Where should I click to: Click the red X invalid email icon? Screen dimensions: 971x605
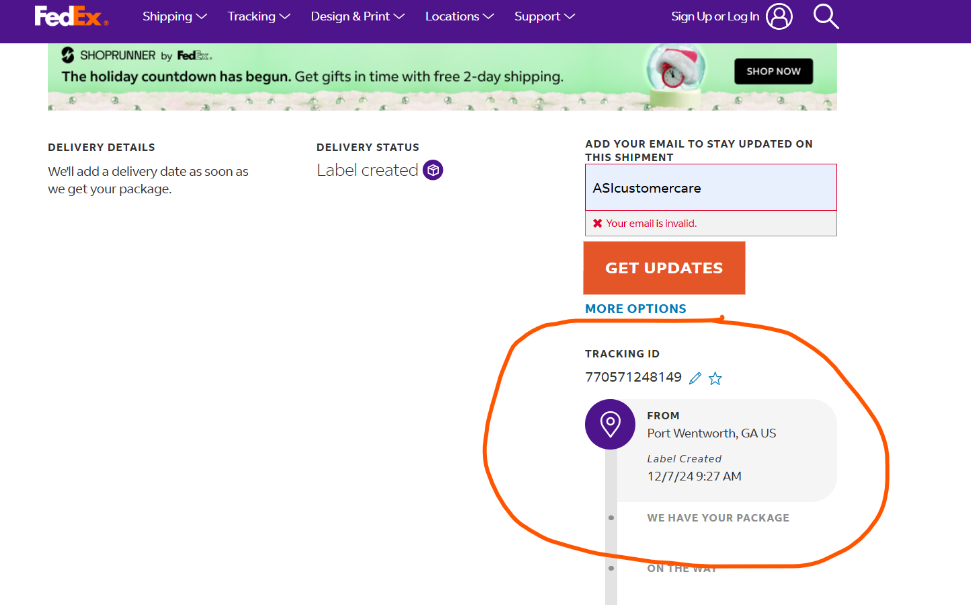tap(598, 224)
